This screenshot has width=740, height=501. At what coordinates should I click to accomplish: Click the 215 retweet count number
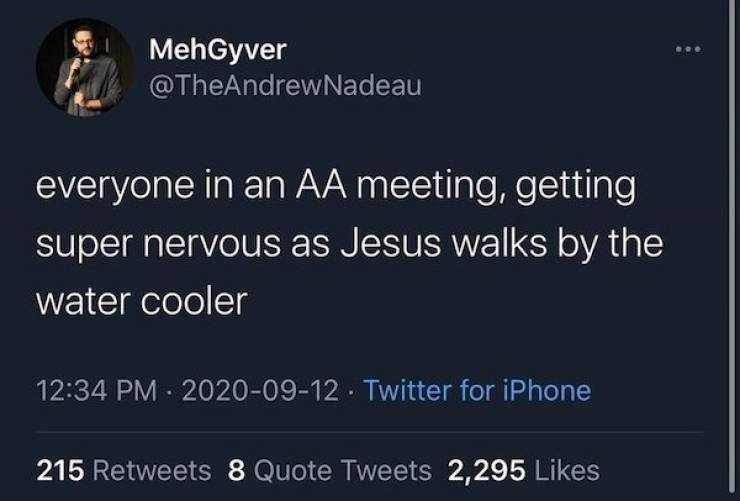[x=59, y=470]
